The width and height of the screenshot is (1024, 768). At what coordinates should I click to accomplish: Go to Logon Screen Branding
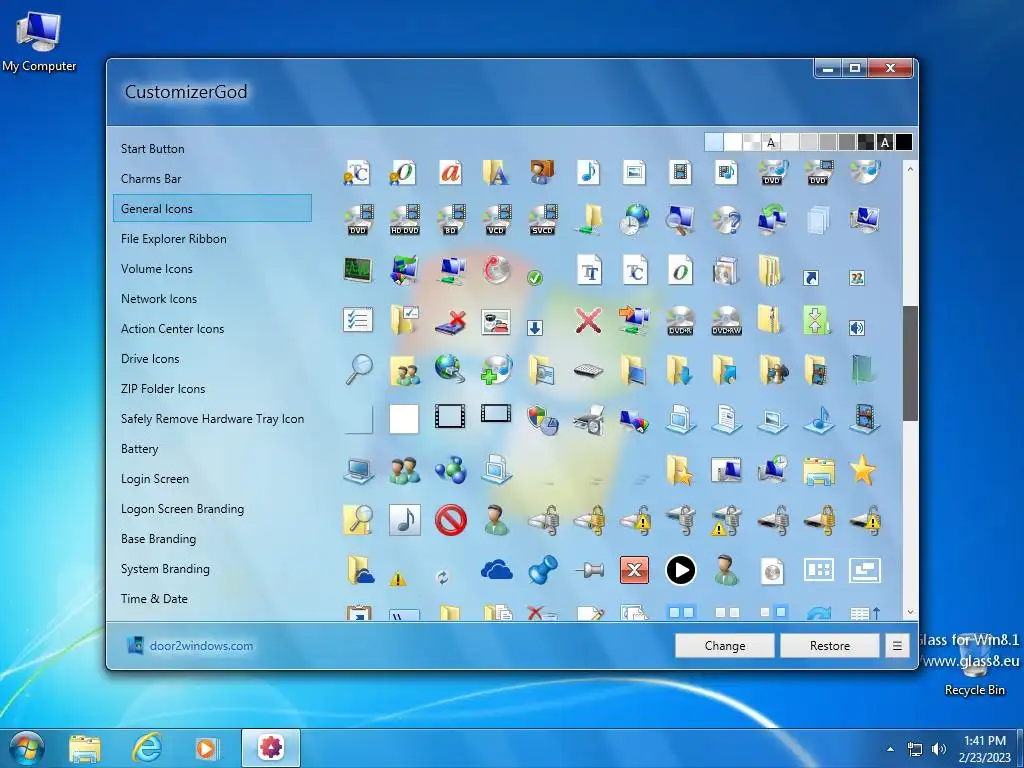click(x=182, y=509)
